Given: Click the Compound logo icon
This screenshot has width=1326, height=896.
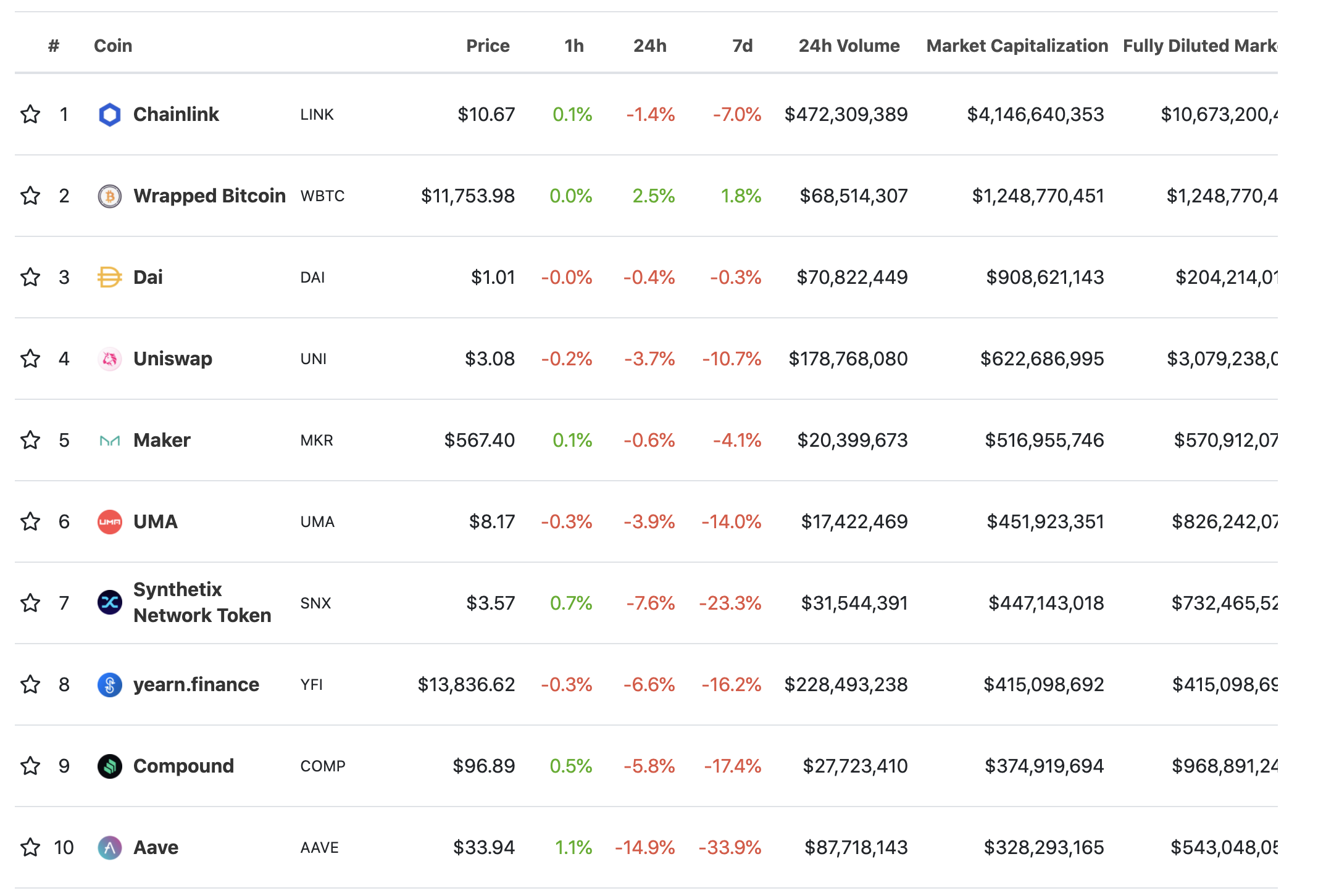Looking at the screenshot, I should 110,766.
